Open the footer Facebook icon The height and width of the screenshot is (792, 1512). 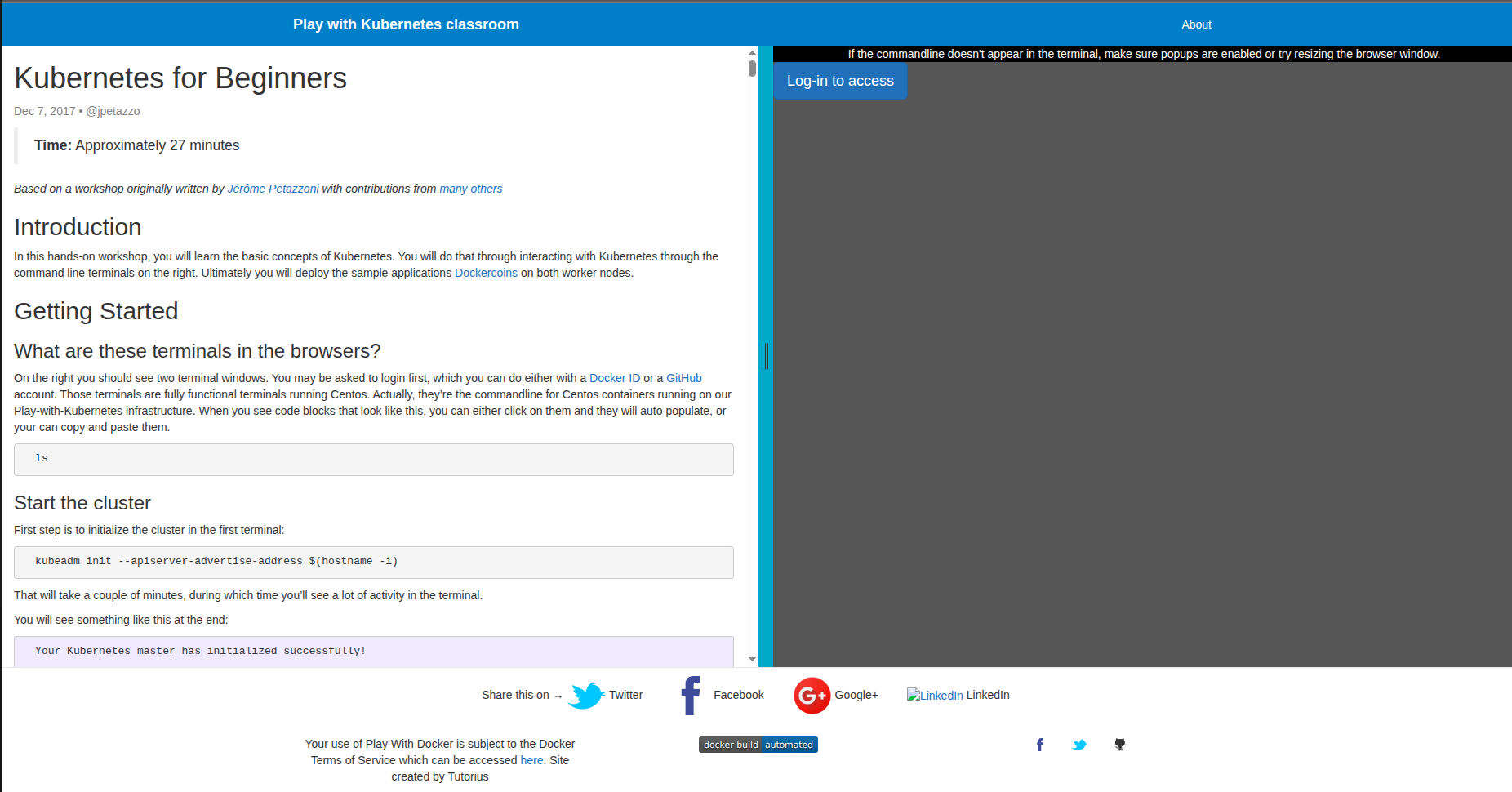pyautogui.click(x=1040, y=745)
